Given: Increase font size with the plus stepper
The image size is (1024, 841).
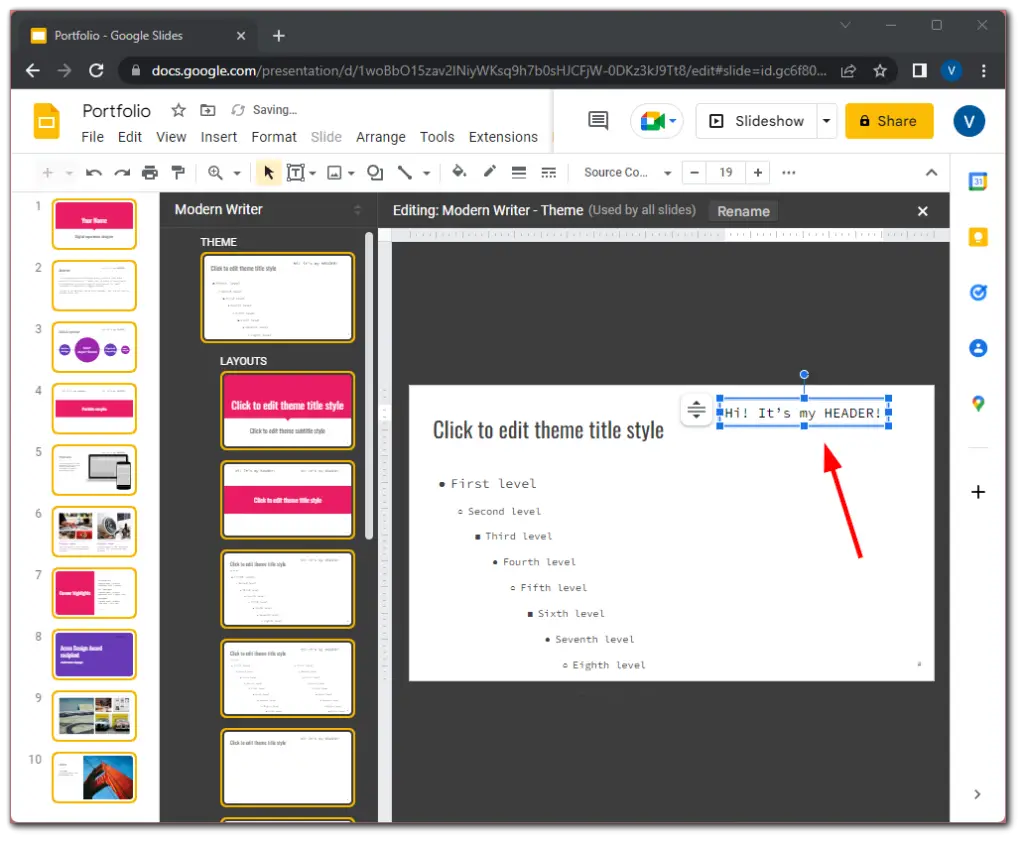Looking at the screenshot, I should [x=758, y=172].
